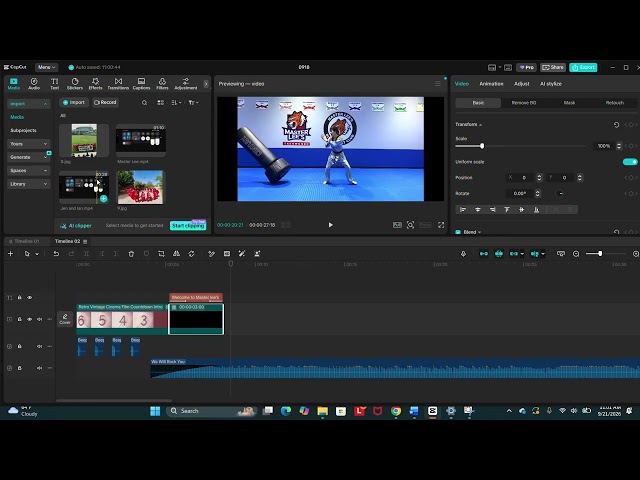Open the Filters panel
This screenshot has width=640, height=480.
162,84
